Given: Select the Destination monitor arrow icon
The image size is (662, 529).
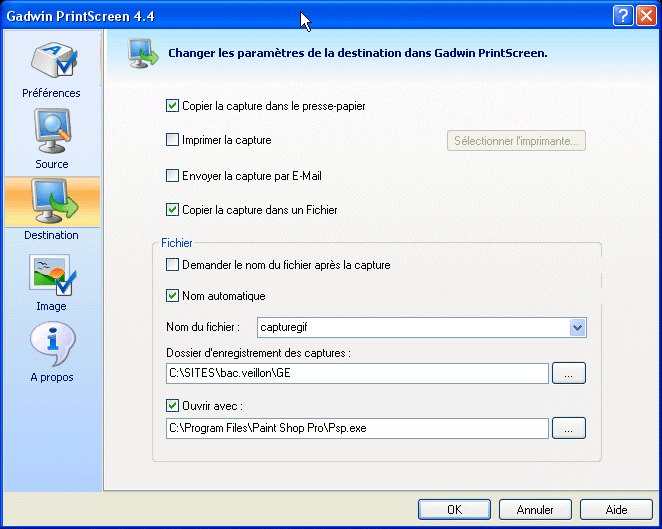Looking at the screenshot, I should pos(54,201).
